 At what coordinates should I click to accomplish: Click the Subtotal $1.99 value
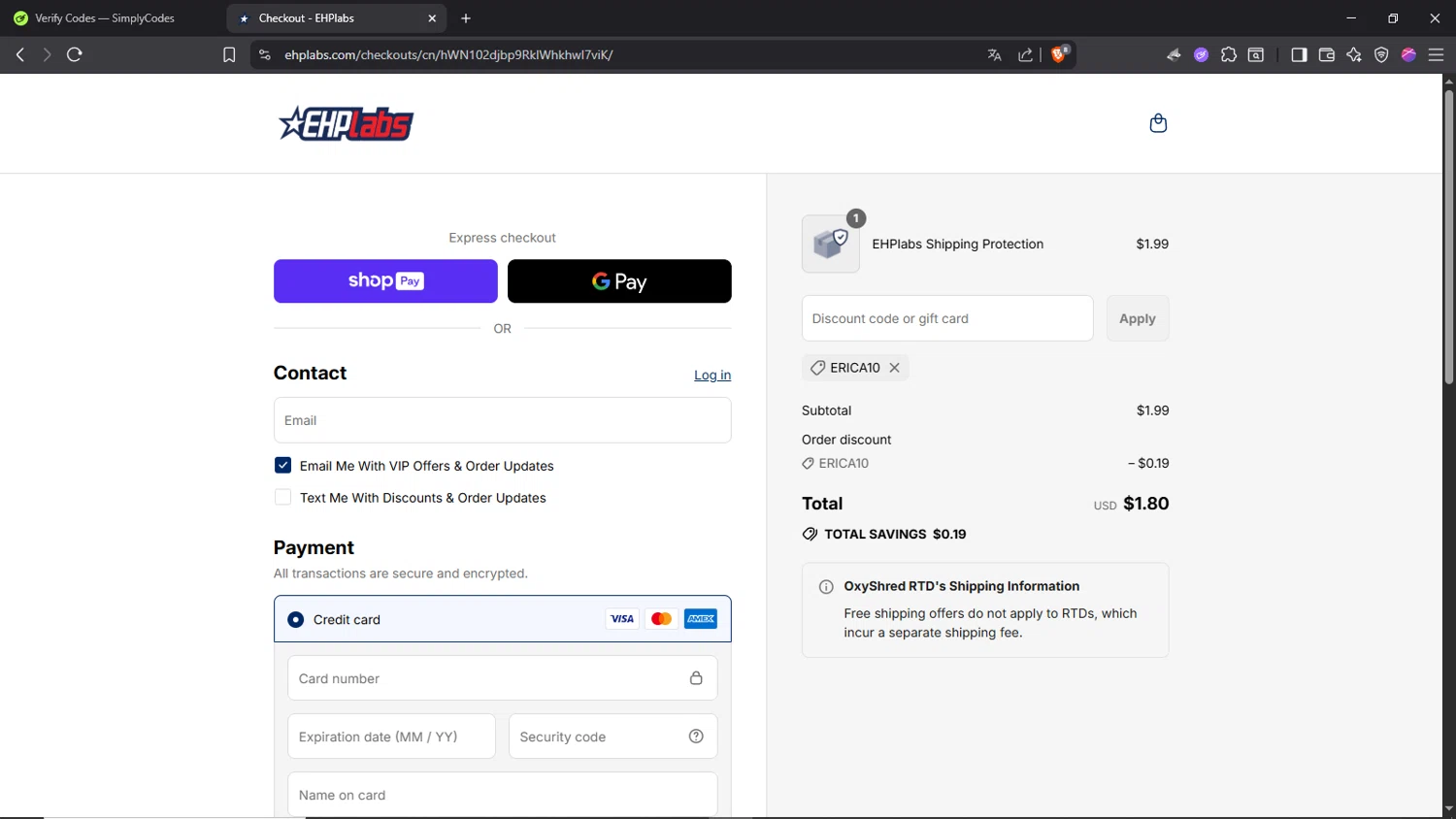pyautogui.click(x=1153, y=410)
